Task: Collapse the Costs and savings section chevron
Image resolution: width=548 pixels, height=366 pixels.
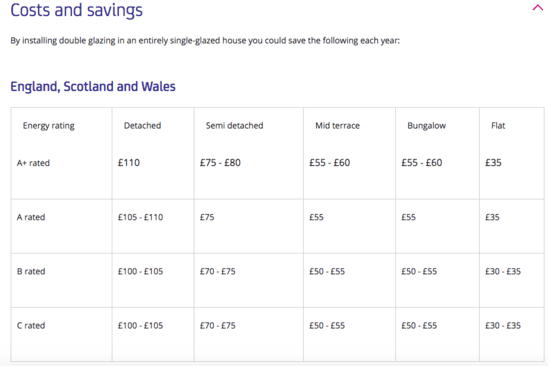Action: click(x=538, y=7)
